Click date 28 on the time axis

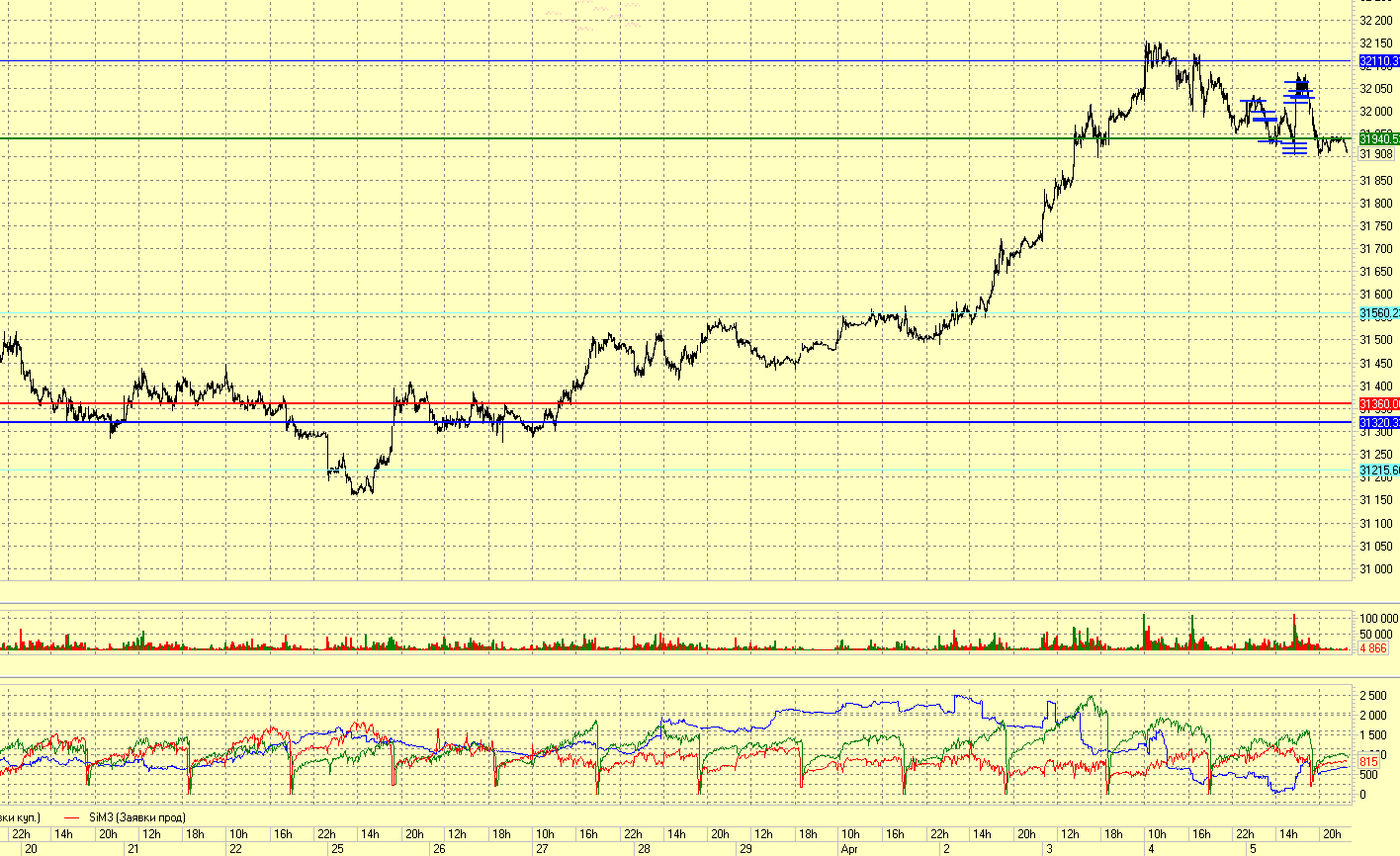pyautogui.click(x=644, y=848)
